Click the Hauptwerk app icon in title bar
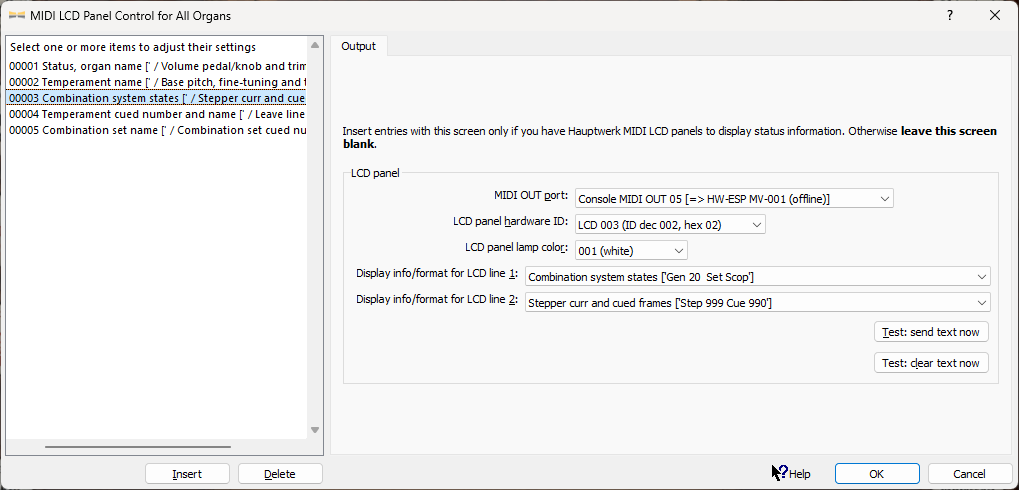 click(16, 15)
